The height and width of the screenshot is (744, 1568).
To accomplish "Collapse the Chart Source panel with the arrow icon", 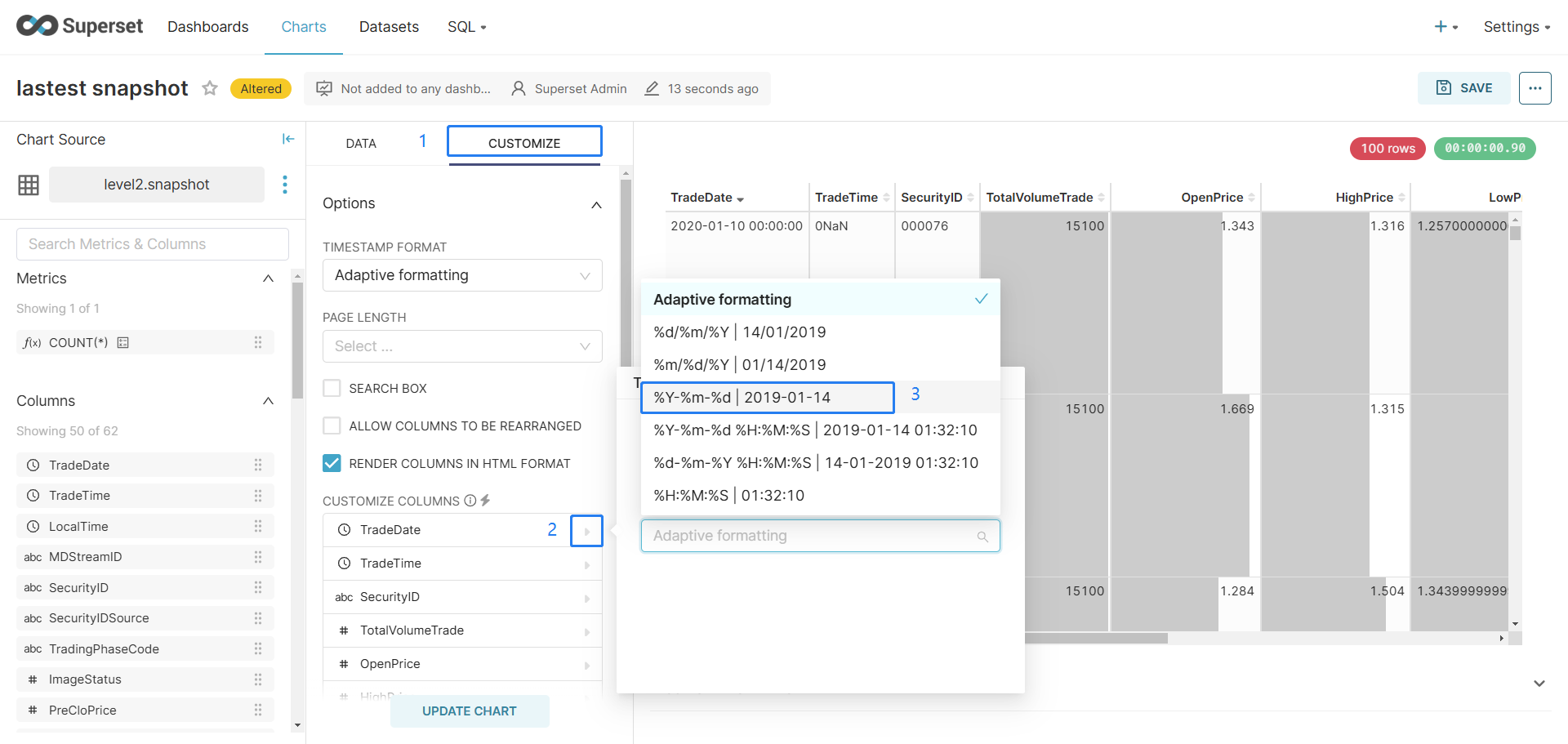I will [287, 140].
